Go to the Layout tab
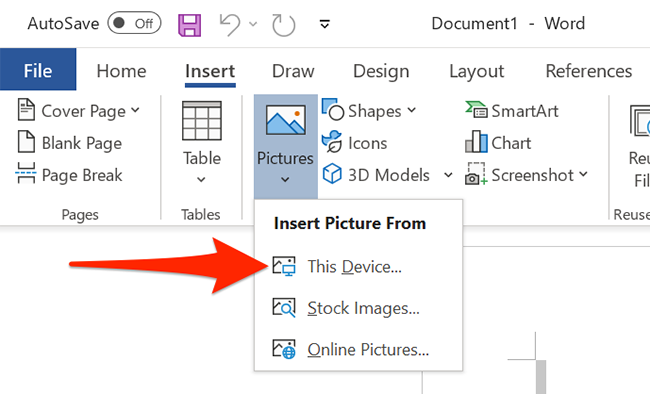 tap(477, 71)
